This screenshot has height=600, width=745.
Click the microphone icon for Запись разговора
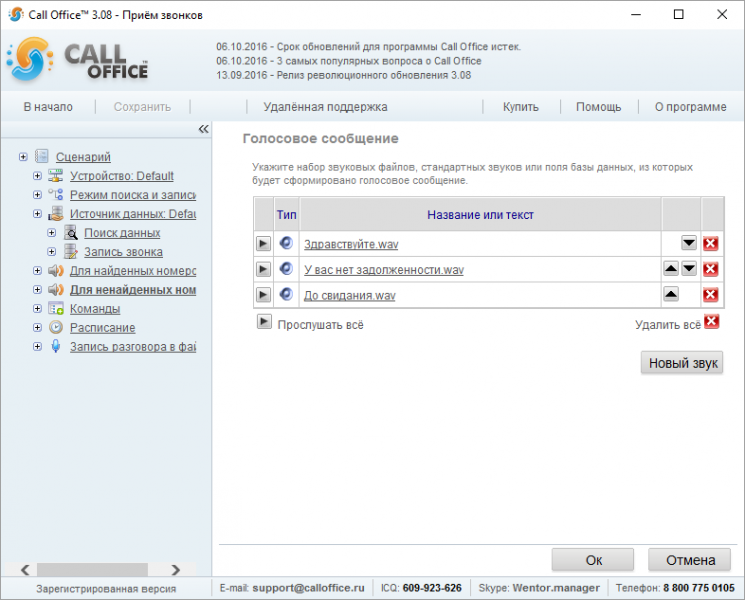tap(56, 346)
